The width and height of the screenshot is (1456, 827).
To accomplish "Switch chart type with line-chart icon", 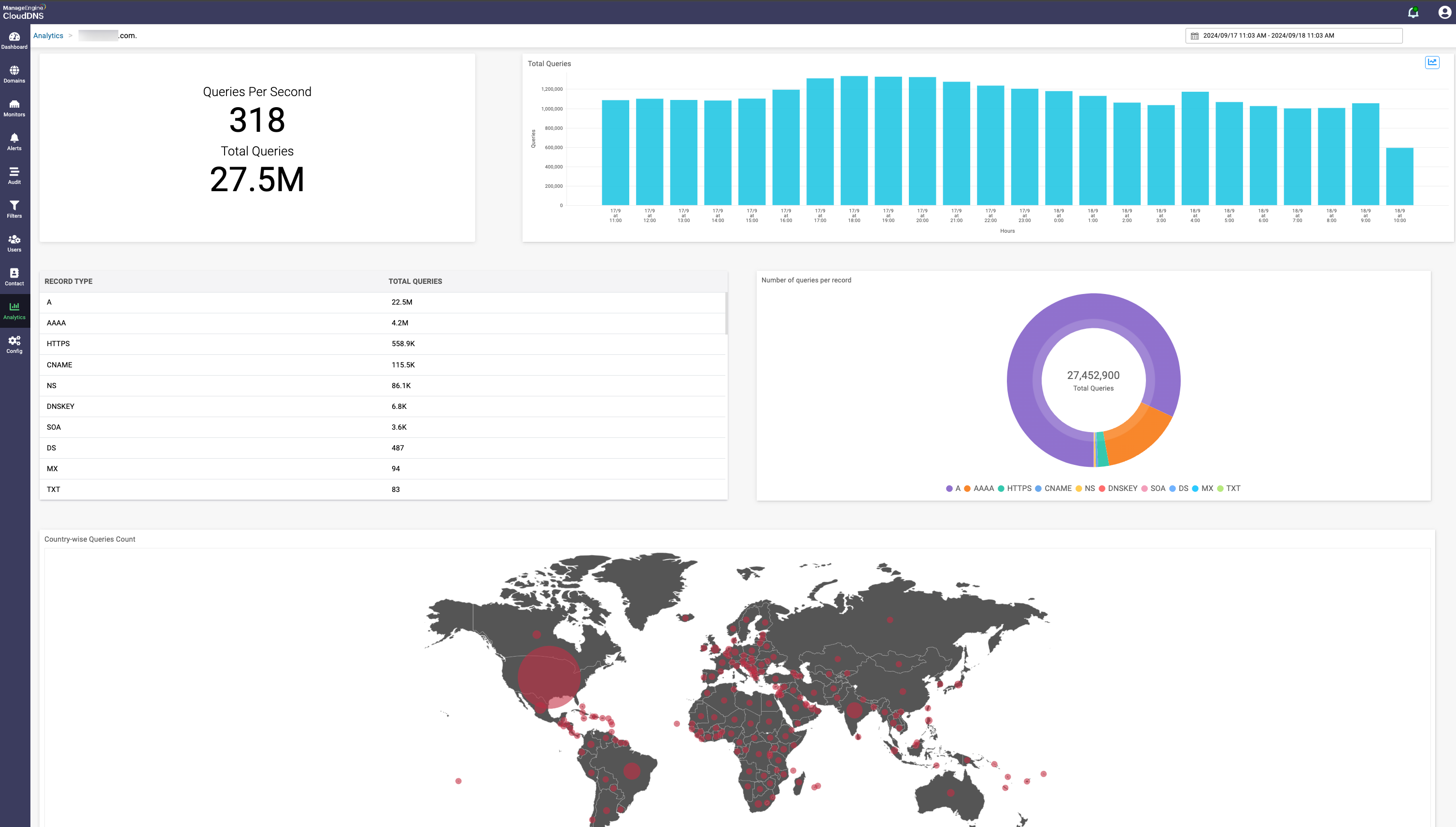I will tap(1431, 62).
